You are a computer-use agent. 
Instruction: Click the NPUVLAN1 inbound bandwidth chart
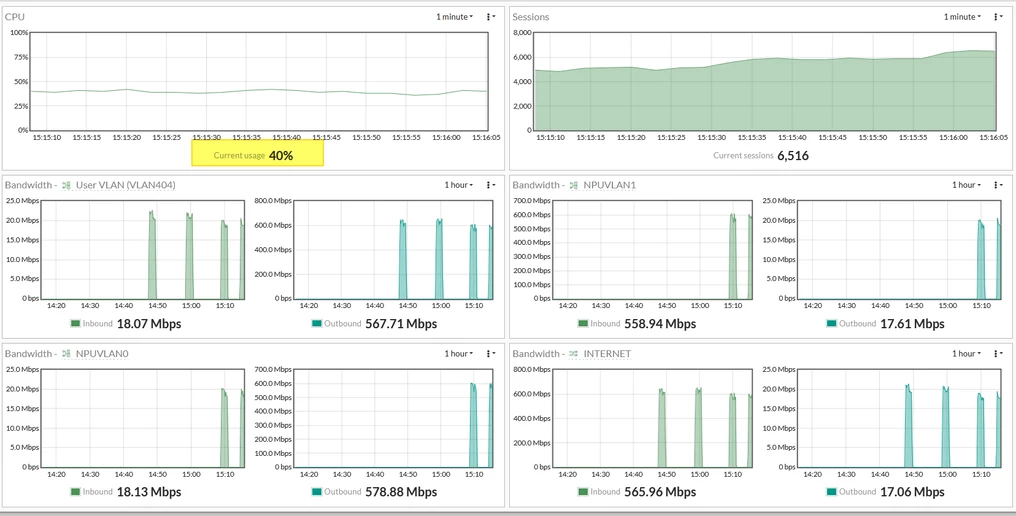pyautogui.click(x=651, y=250)
